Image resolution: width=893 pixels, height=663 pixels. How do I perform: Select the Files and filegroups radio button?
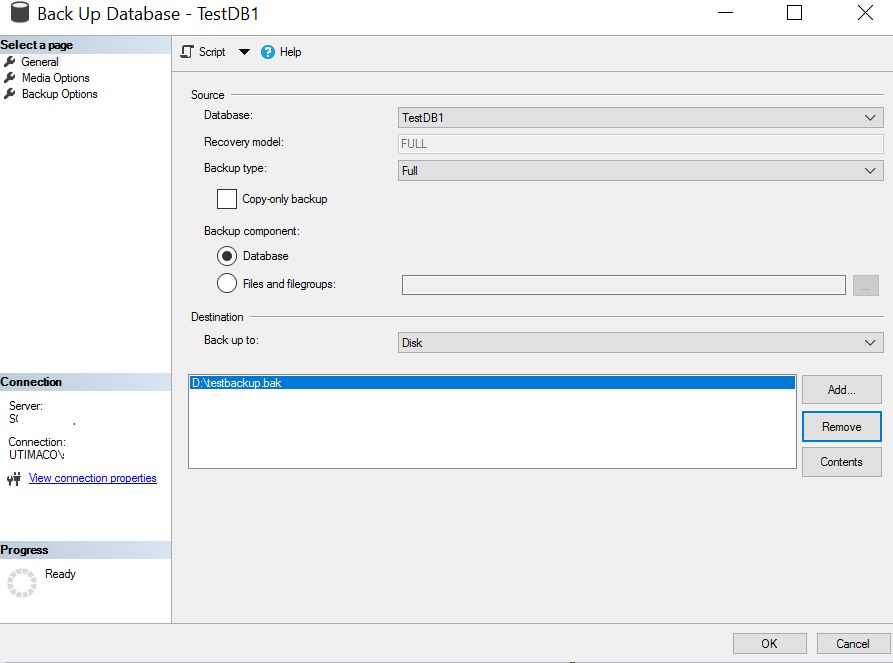pyautogui.click(x=227, y=283)
